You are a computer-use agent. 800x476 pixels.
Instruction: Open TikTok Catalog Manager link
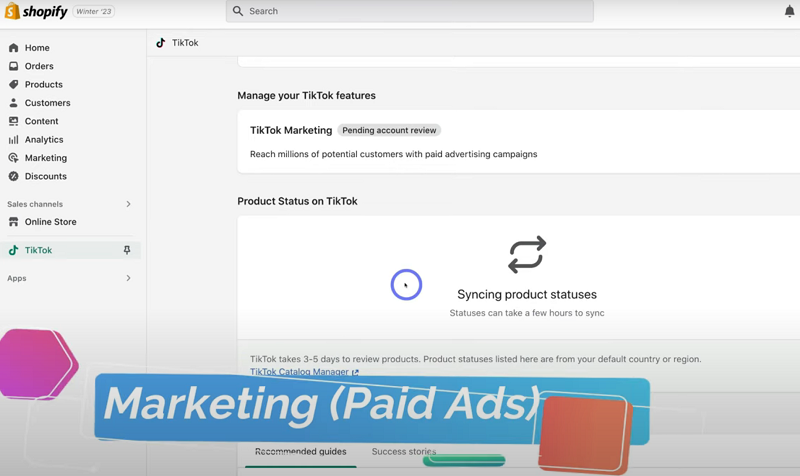pos(299,372)
